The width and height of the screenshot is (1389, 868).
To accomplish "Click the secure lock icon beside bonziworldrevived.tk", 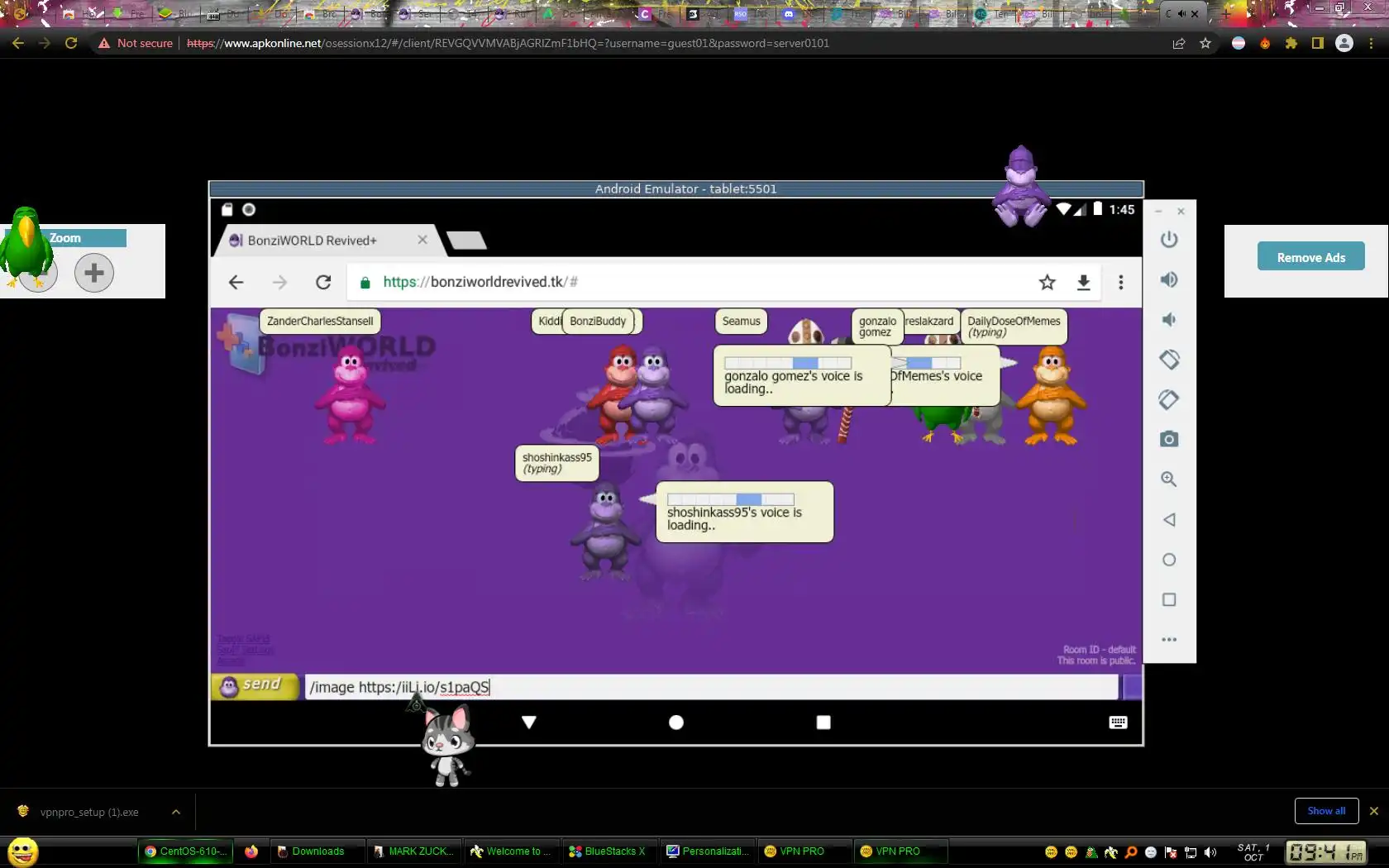I will click(365, 283).
